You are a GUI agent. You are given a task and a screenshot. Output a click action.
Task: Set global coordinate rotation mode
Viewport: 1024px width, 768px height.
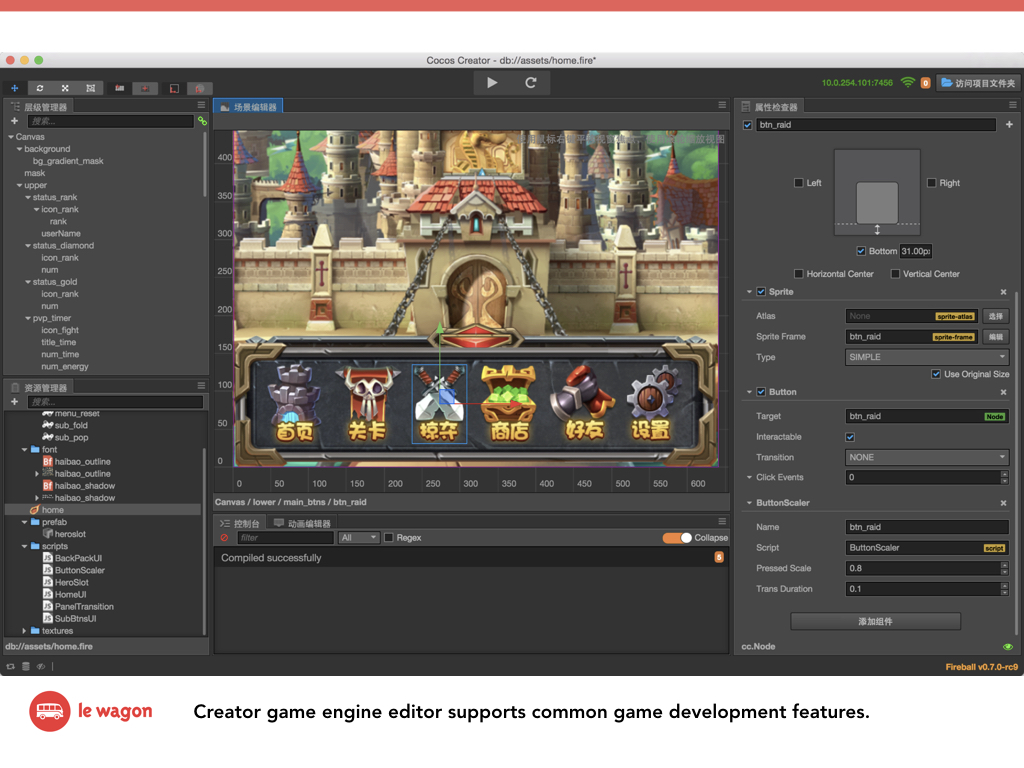pos(199,88)
